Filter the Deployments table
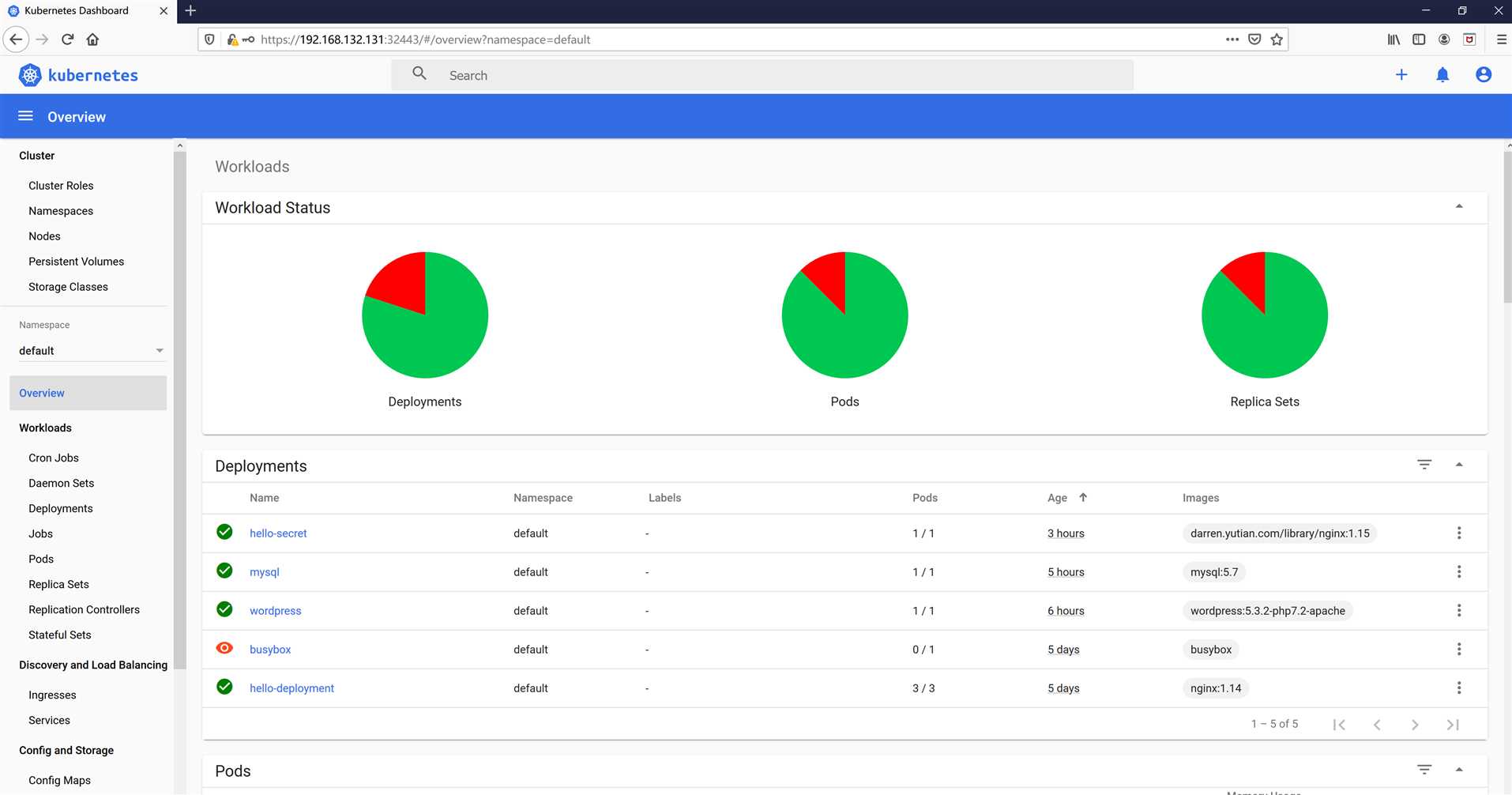This screenshot has width=1512, height=795. coord(1424,465)
